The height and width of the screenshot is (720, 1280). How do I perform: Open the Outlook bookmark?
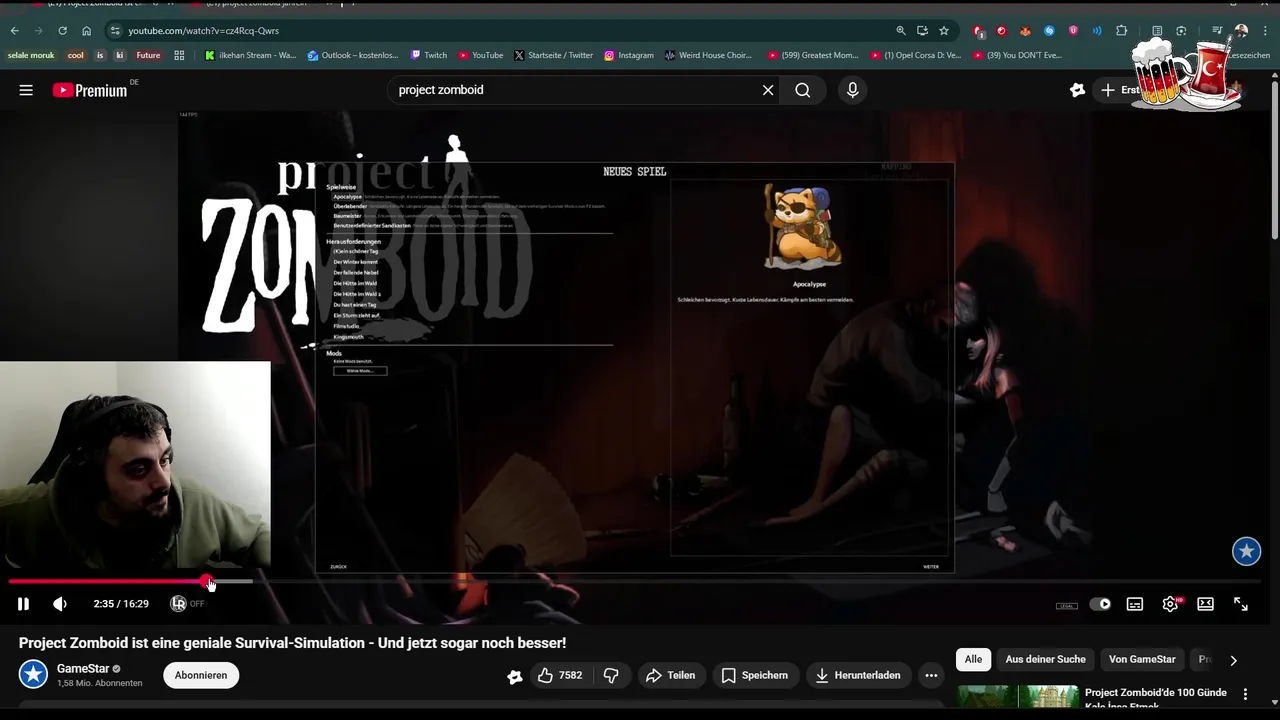click(x=353, y=56)
